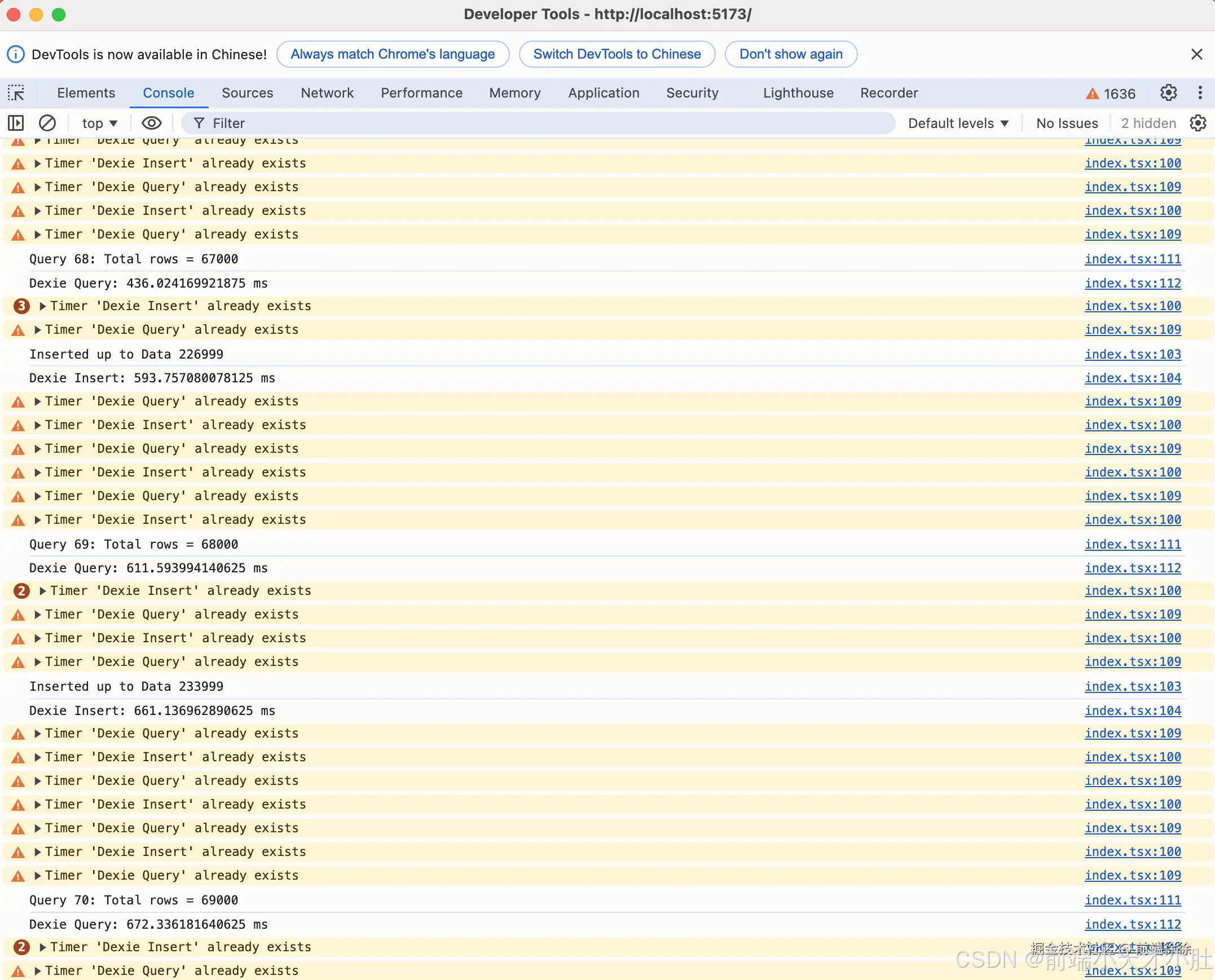The width and height of the screenshot is (1215, 980).
Task: Open index.tsx:112 link for 436.02 ms
Action: tap(1133, 284)
